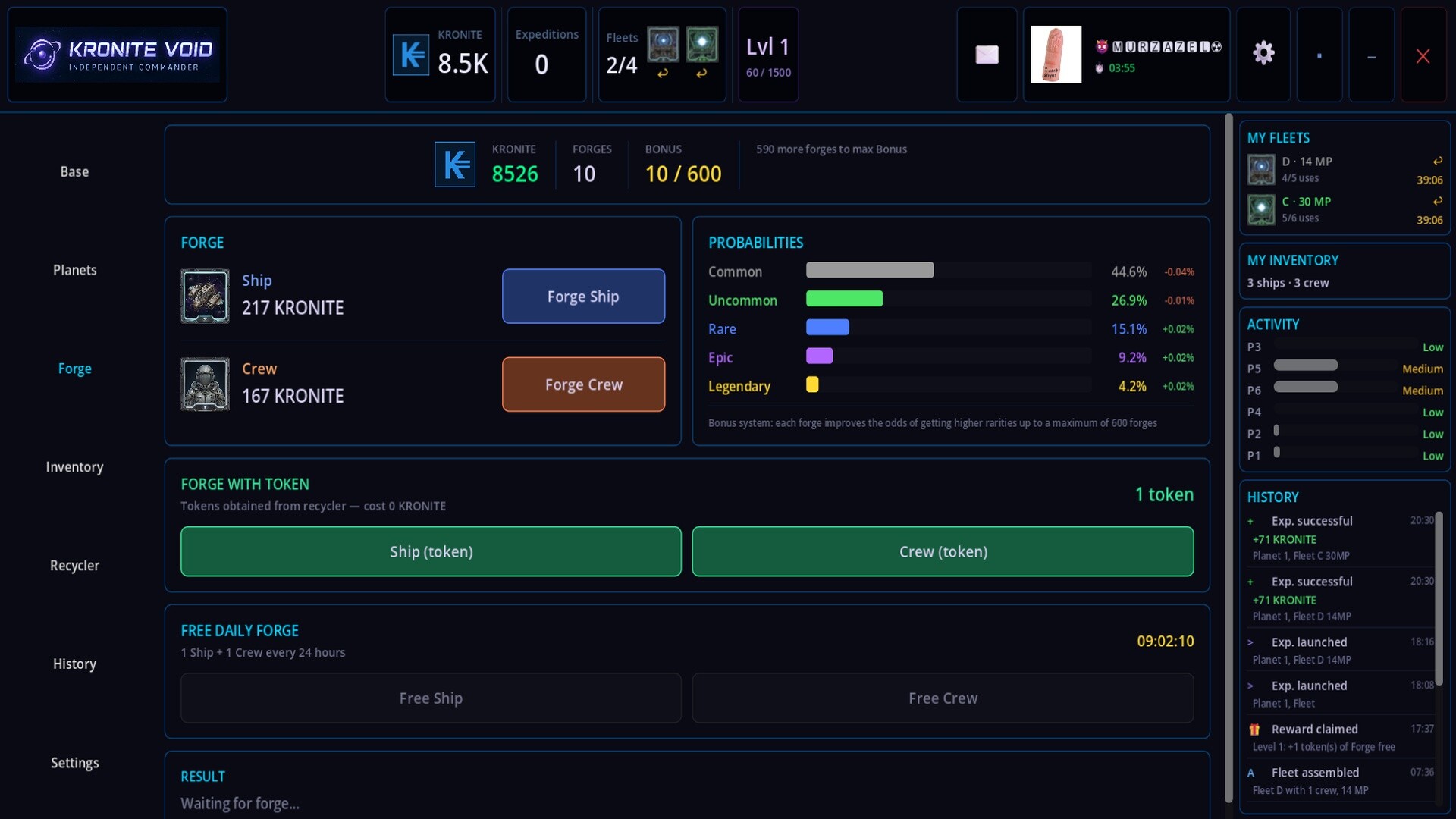Click main content vertical scrollbar
The width and height of the screenshot is (1456, 819).
pos(1228,458)
